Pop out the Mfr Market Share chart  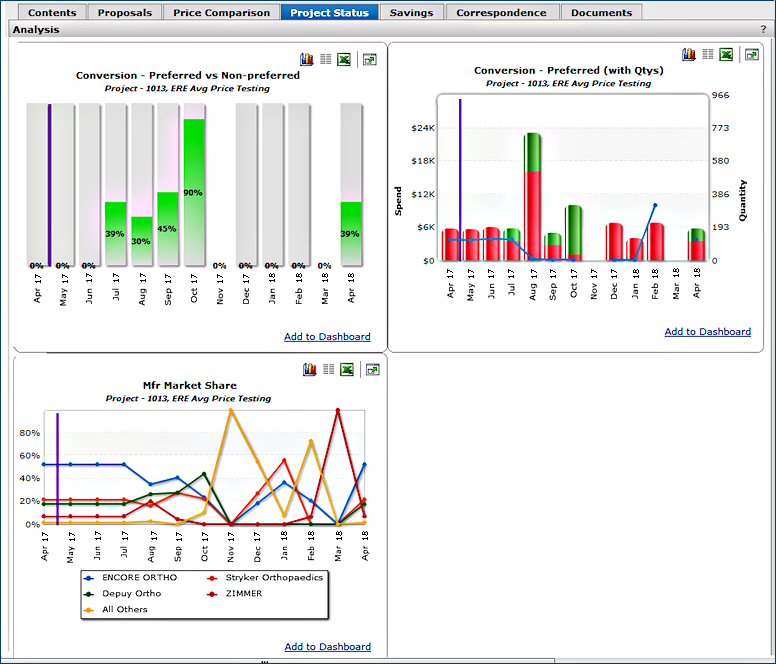[x=370, y=370]
